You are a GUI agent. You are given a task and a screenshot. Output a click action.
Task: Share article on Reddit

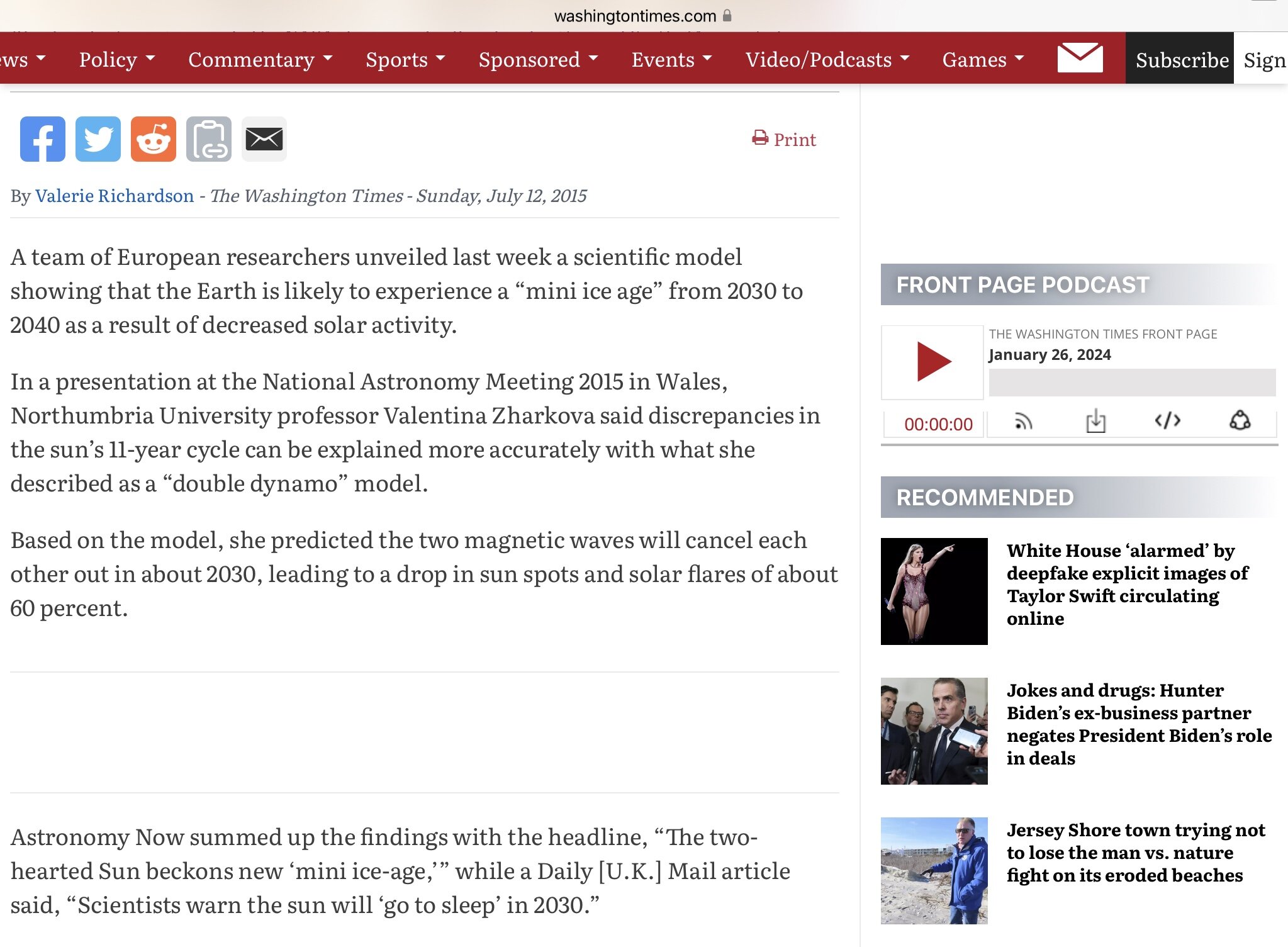pos(153,139)
